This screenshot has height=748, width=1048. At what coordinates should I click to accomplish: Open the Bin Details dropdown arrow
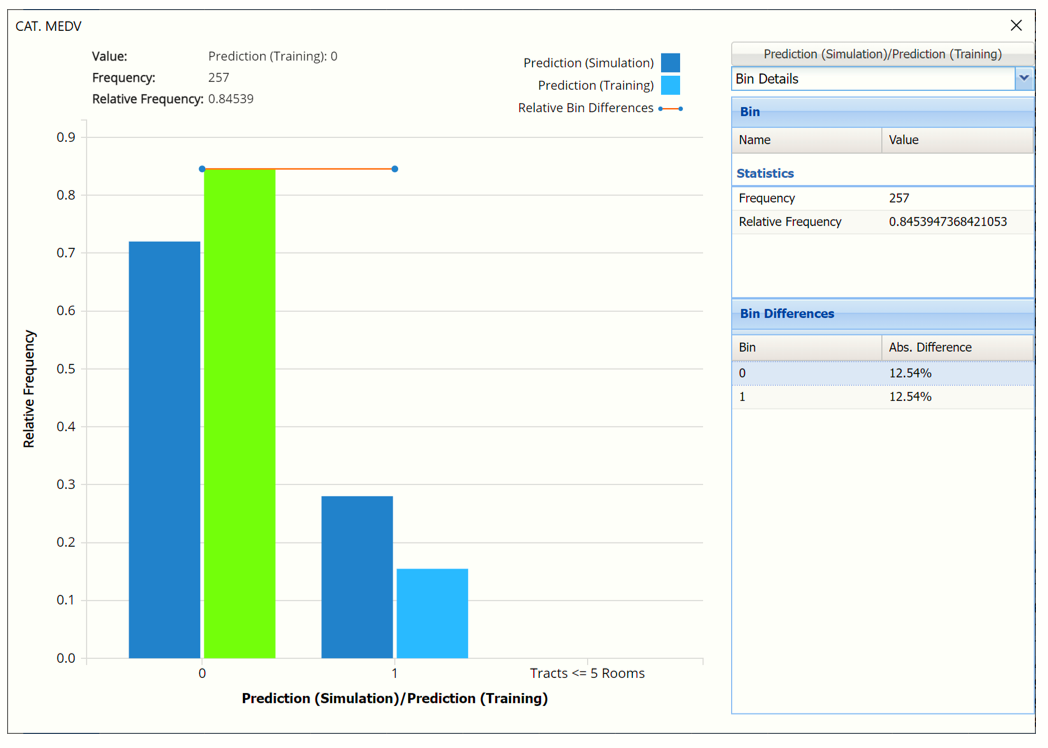pos(1023,78)
